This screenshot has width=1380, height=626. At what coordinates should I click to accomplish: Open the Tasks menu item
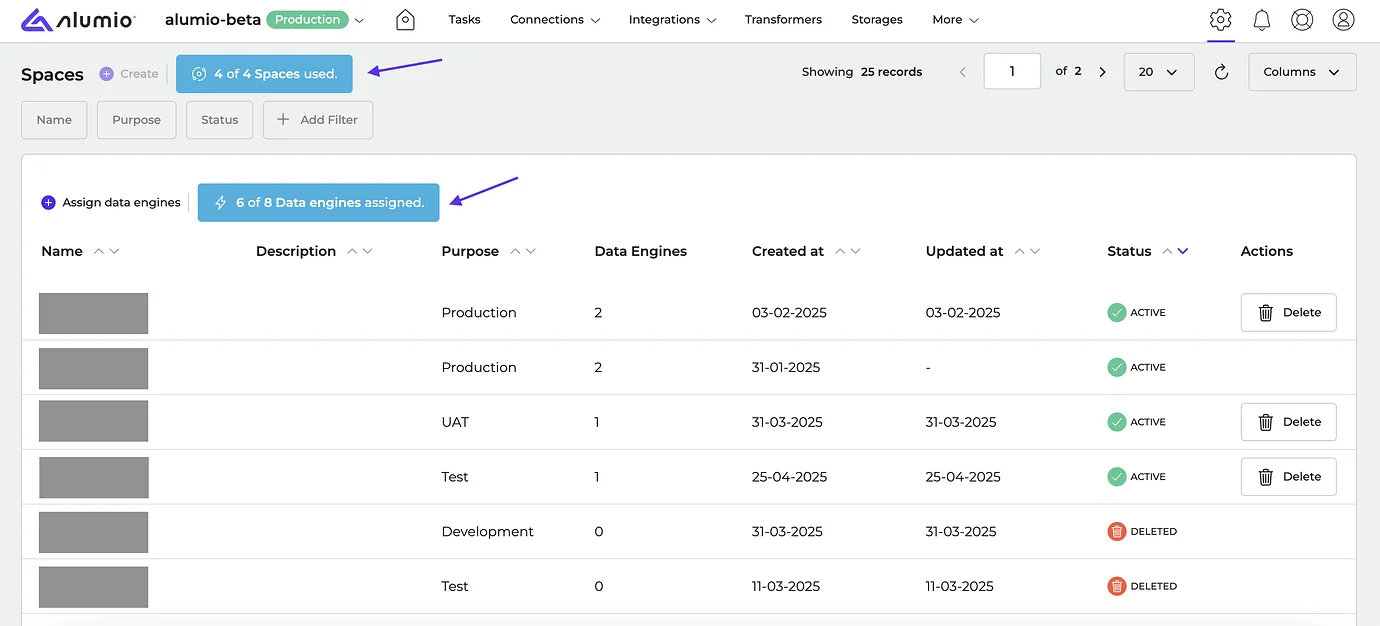(x=464, y=20)
